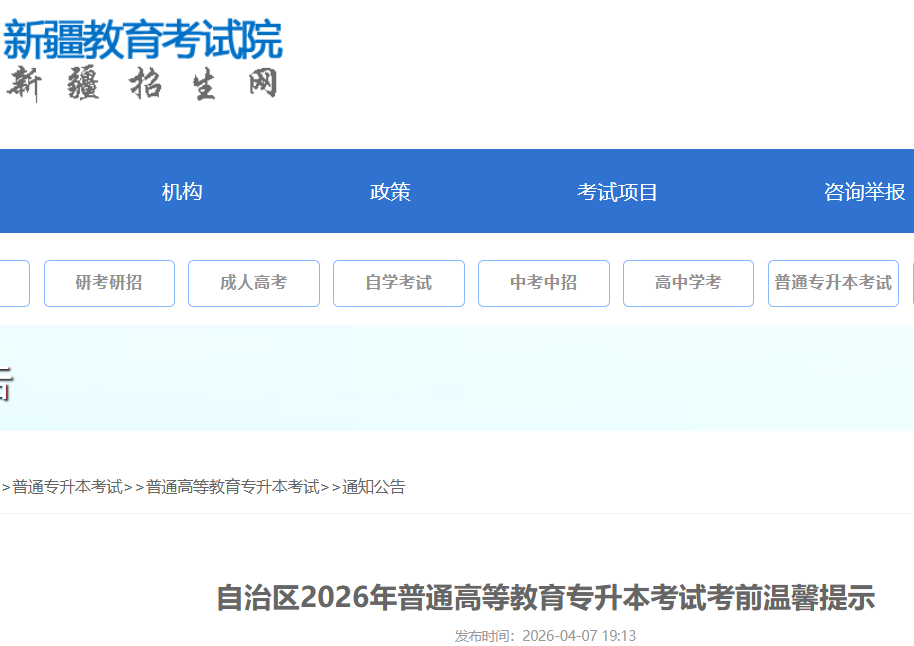The image size is (914, 646).
Task: Open the 成人高考 category
Action: pos(254,283)
